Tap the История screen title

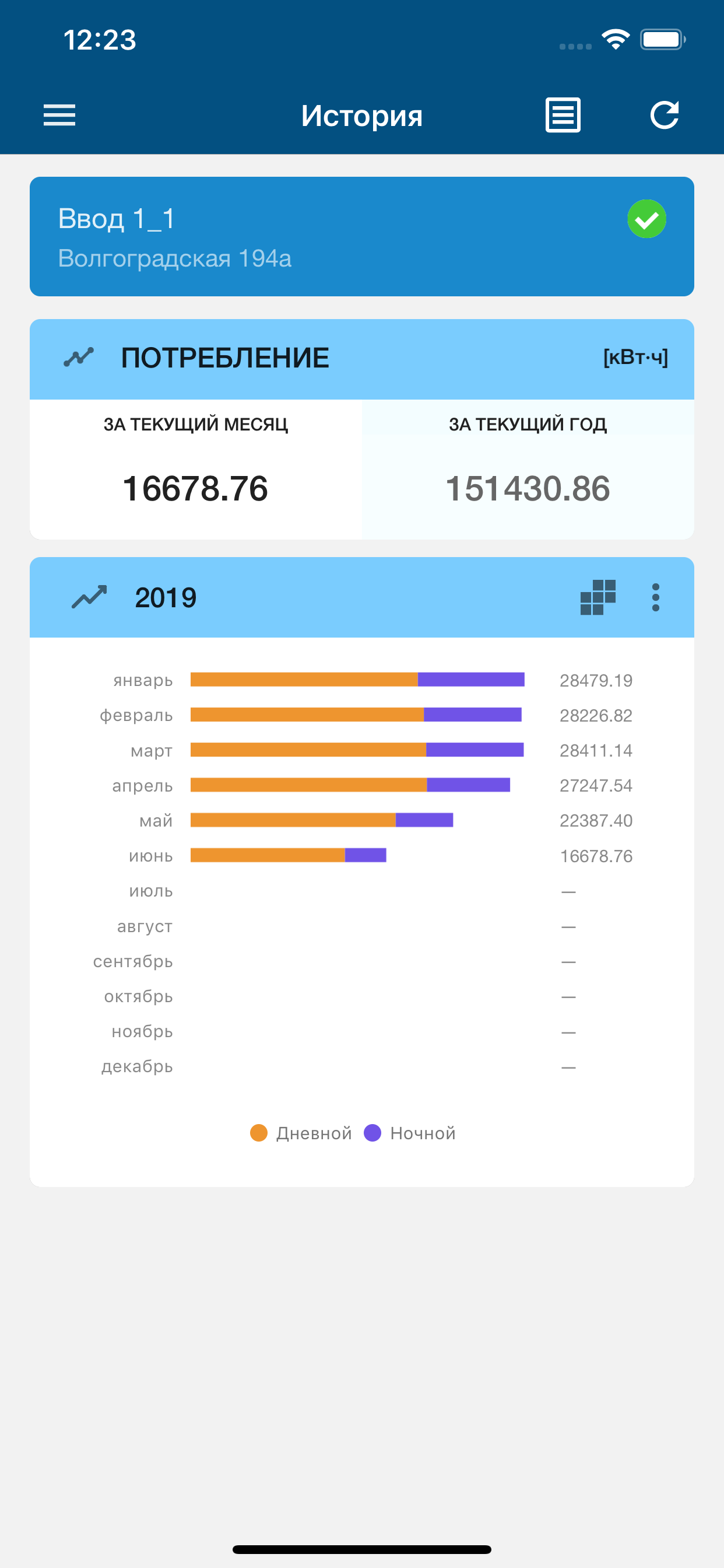click(362, 116)
